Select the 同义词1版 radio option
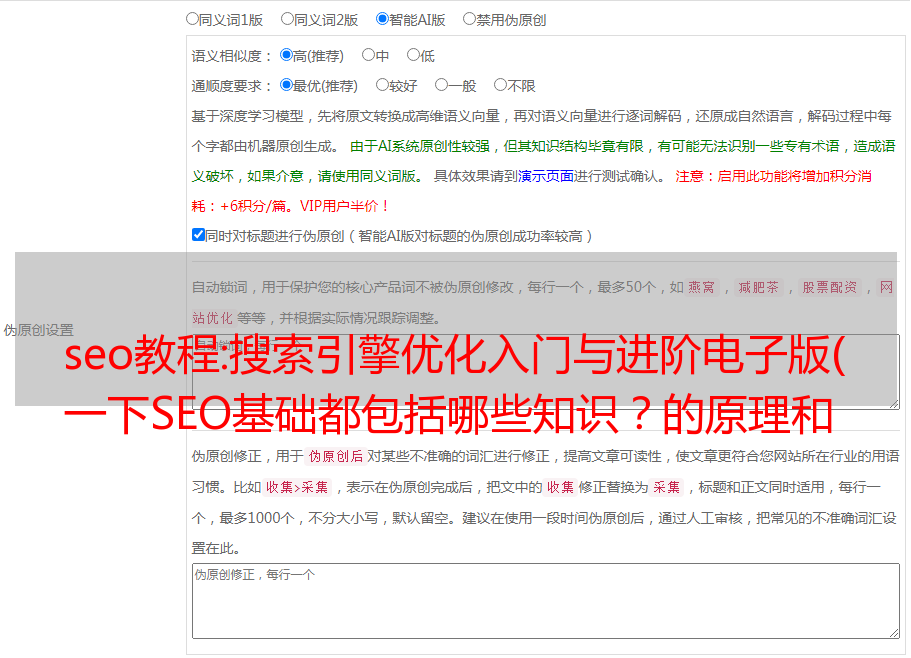 click(192, 19)
